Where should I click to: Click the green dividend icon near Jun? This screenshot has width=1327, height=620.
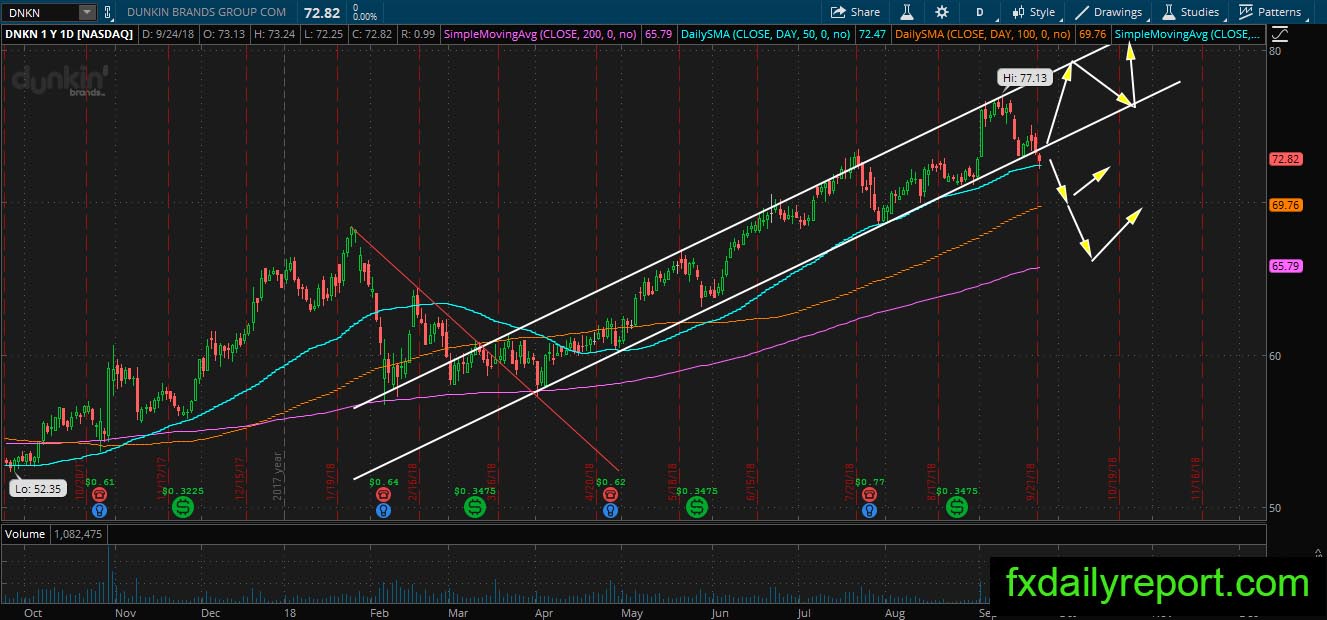[x=697, y=507]
